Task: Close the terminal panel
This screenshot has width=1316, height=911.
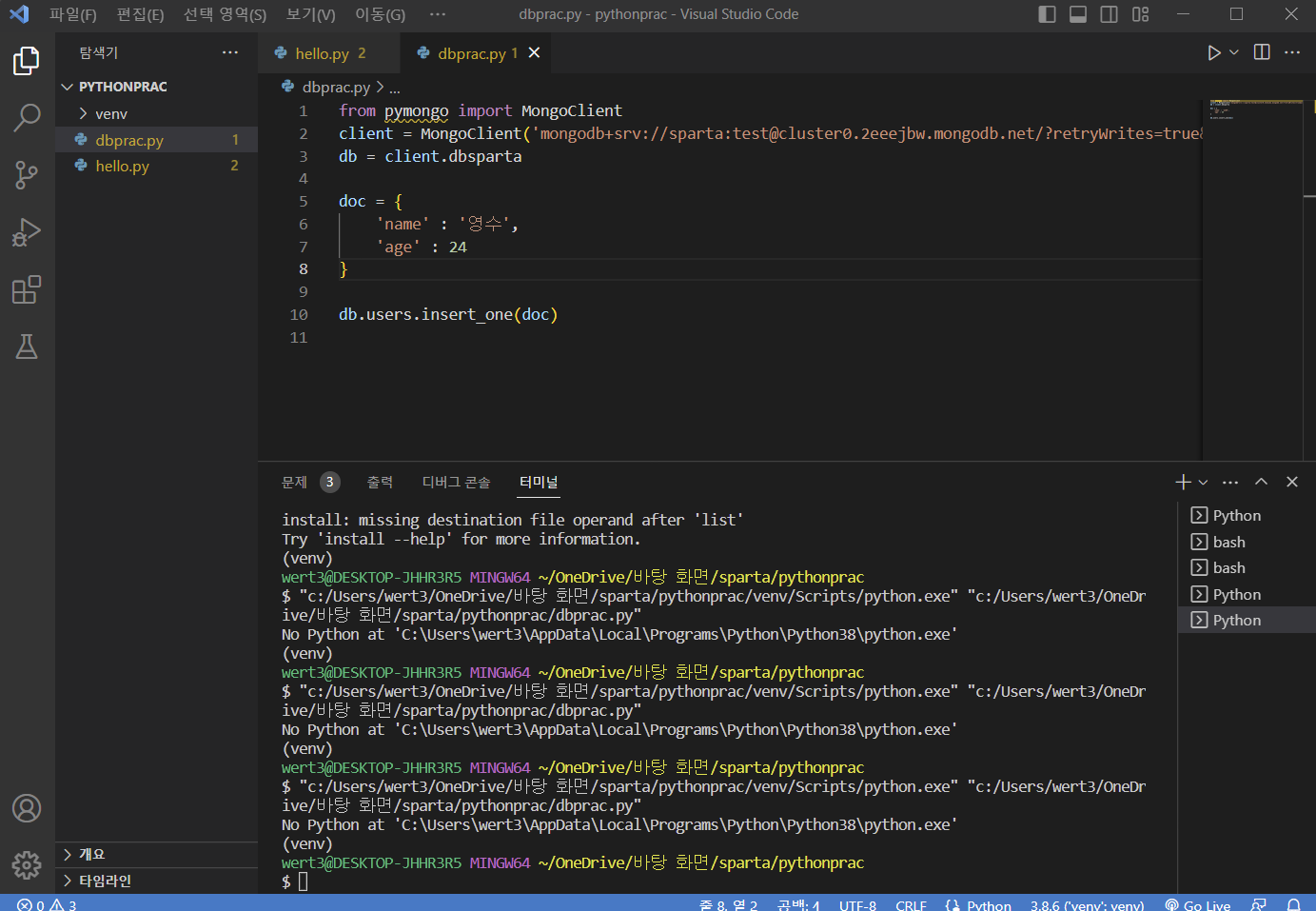Action: pyautogui.click(x=1292, y=482)
